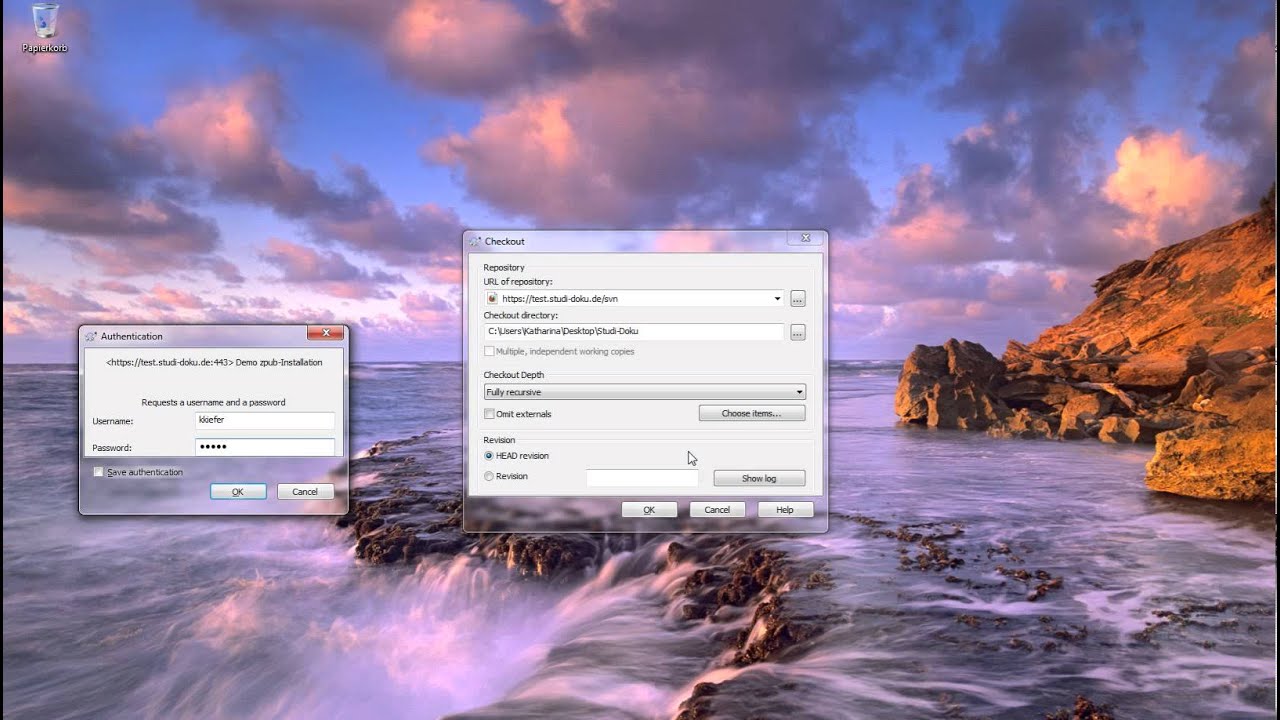Click the Checkout directory path field
Viewport: 1280px width, 720px height.
[x=634, y=331]
